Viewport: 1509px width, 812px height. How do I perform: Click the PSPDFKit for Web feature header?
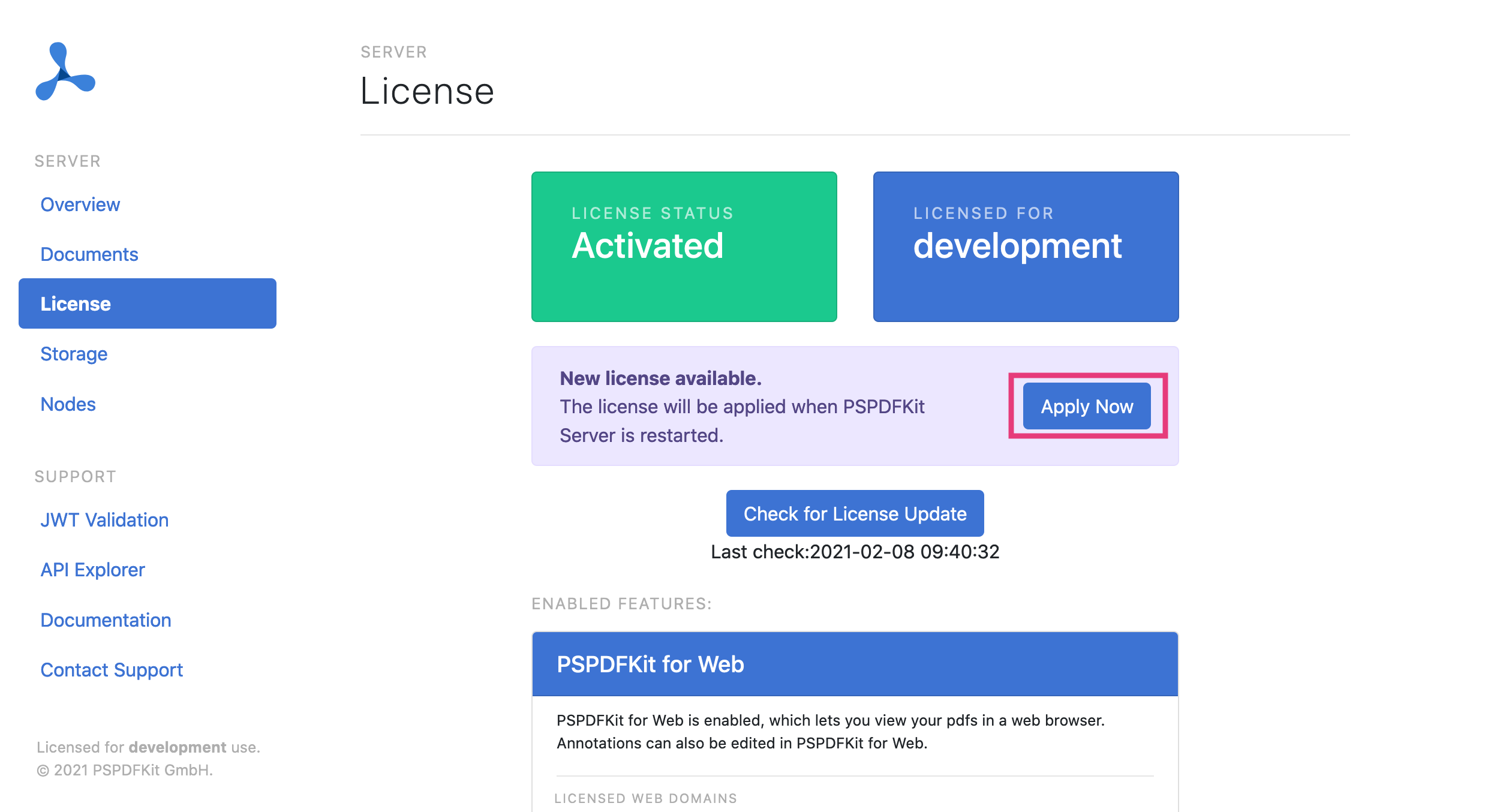[x=855, y=664]
